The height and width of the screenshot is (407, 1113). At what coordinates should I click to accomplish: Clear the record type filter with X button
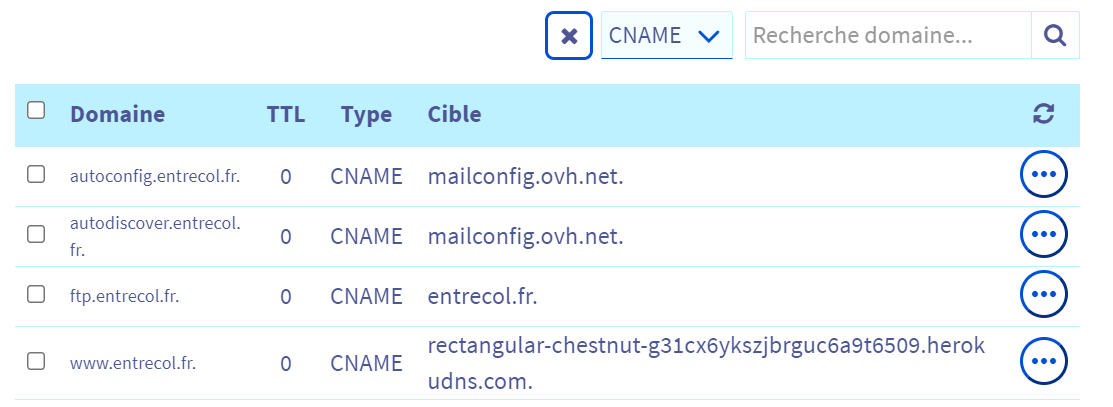click(569, 36)
